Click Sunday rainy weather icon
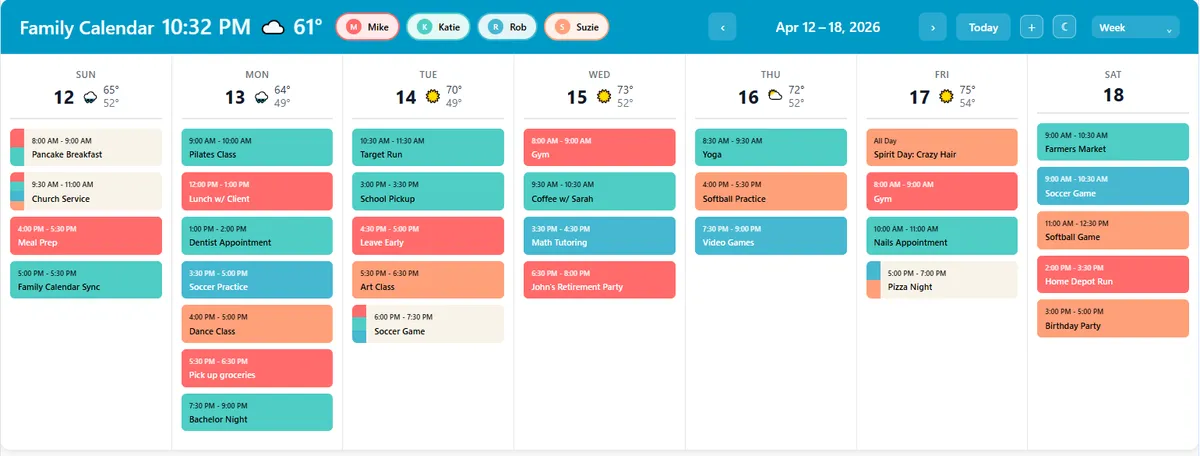1200x456 pixels. tap(90, 97)
